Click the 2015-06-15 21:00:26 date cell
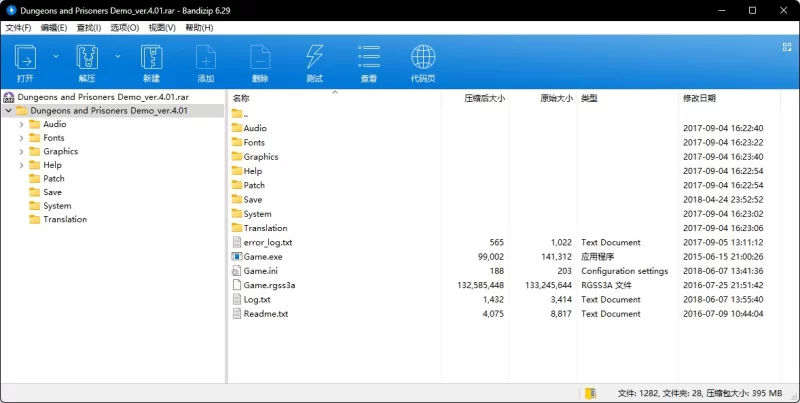 click(723, 257)
